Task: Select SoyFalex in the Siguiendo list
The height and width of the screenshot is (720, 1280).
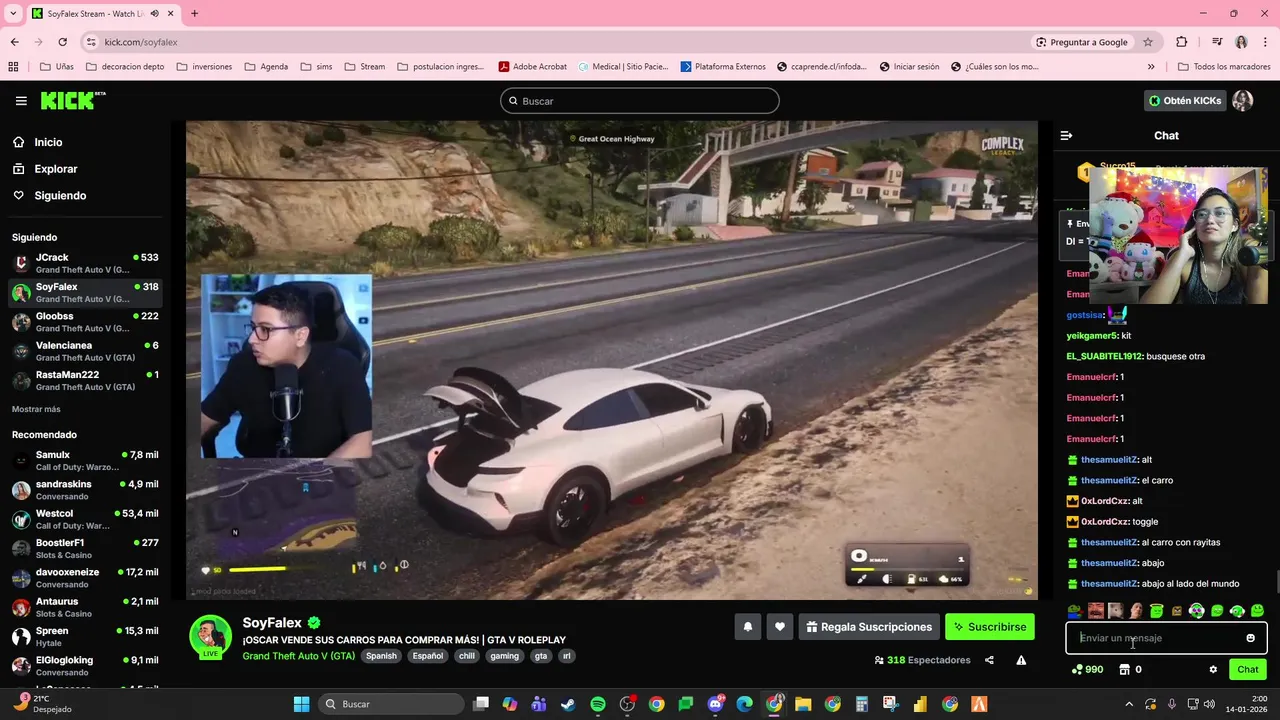Action: tap(85, 293)
